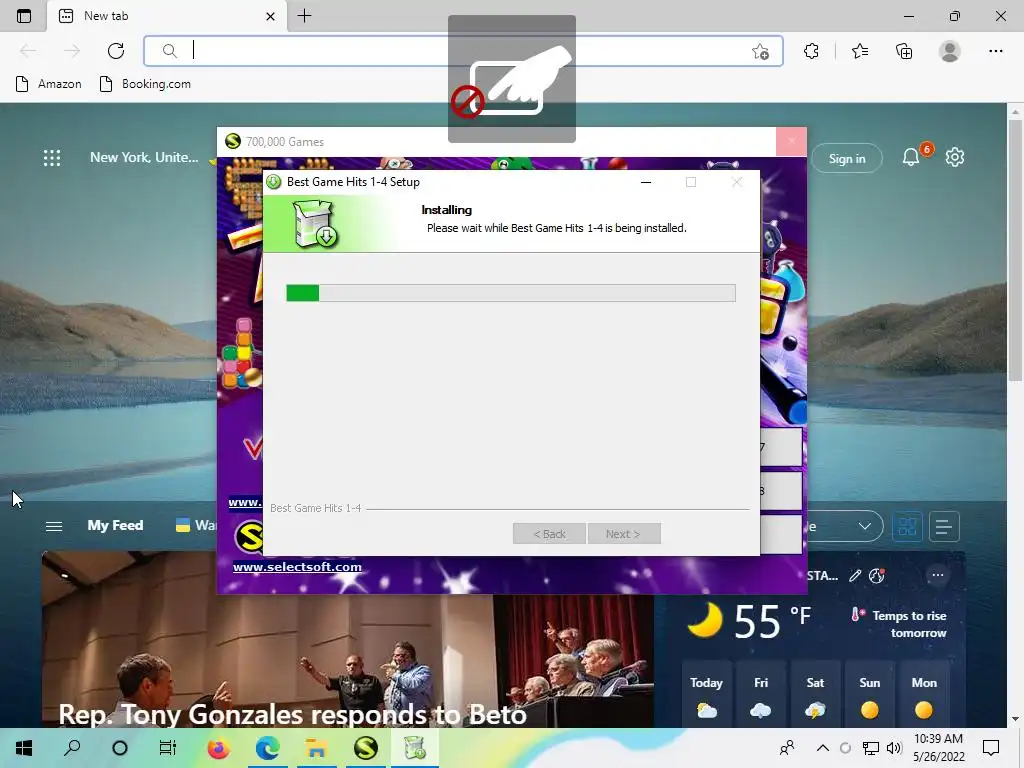
Task: Select the My Feed tab
Action: pos(115,525)
